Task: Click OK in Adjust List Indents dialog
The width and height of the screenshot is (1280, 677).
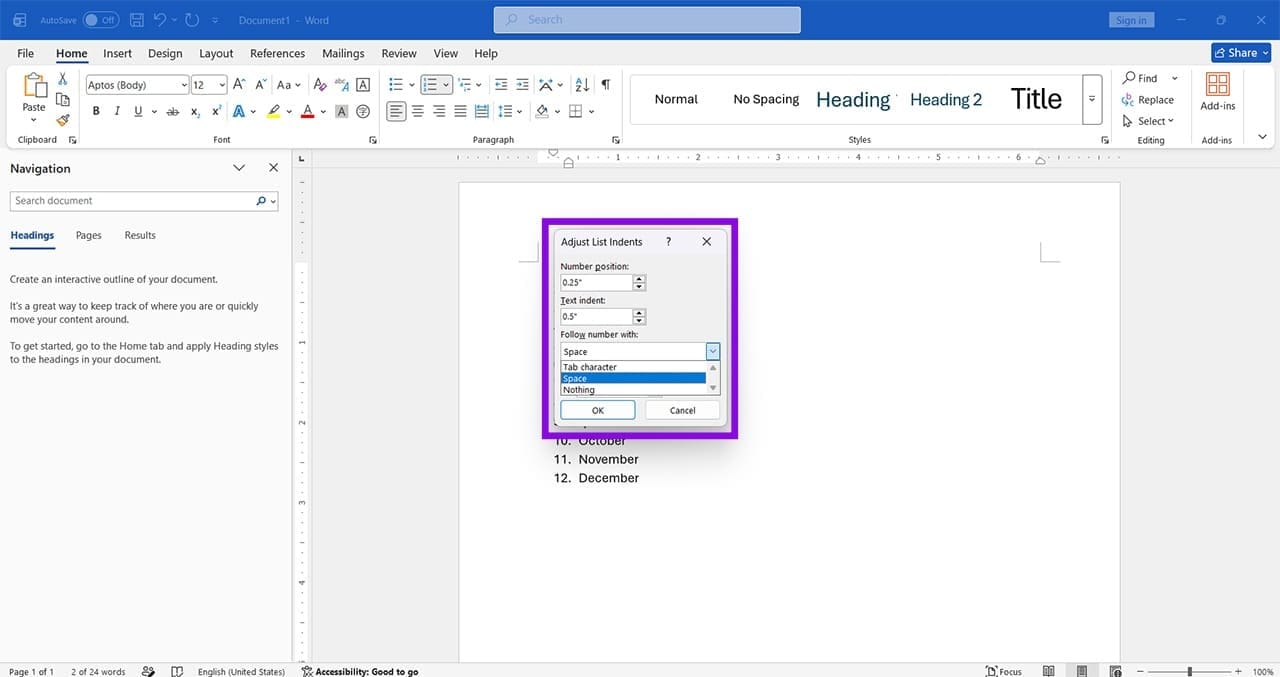Action: click(598, 410)
